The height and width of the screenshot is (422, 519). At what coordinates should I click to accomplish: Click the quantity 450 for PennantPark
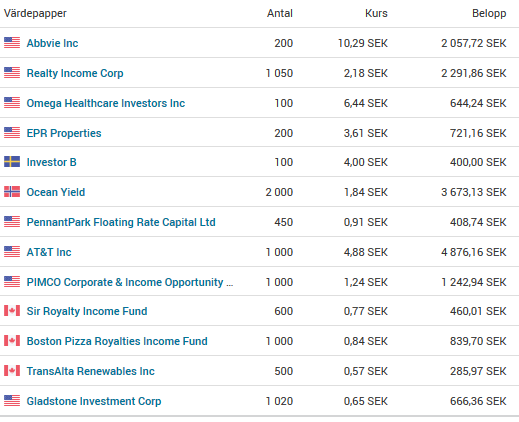[284, 222]
